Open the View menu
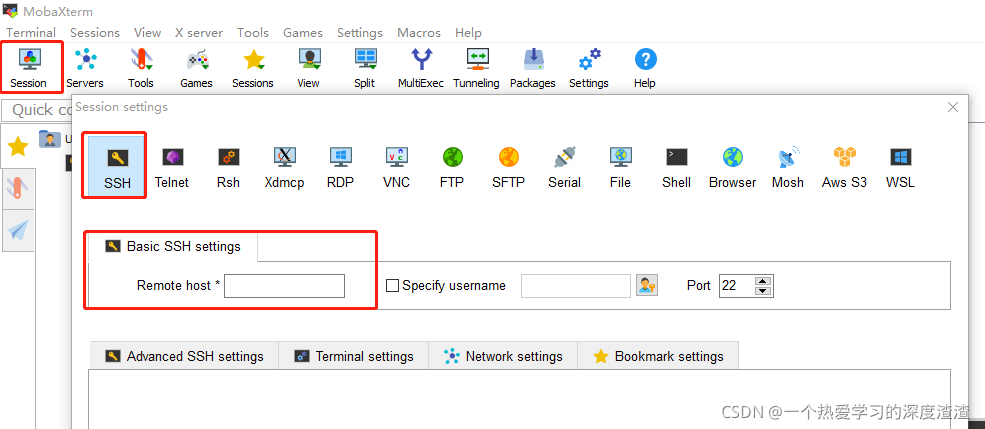985x429 pixels. coord(148,33)
